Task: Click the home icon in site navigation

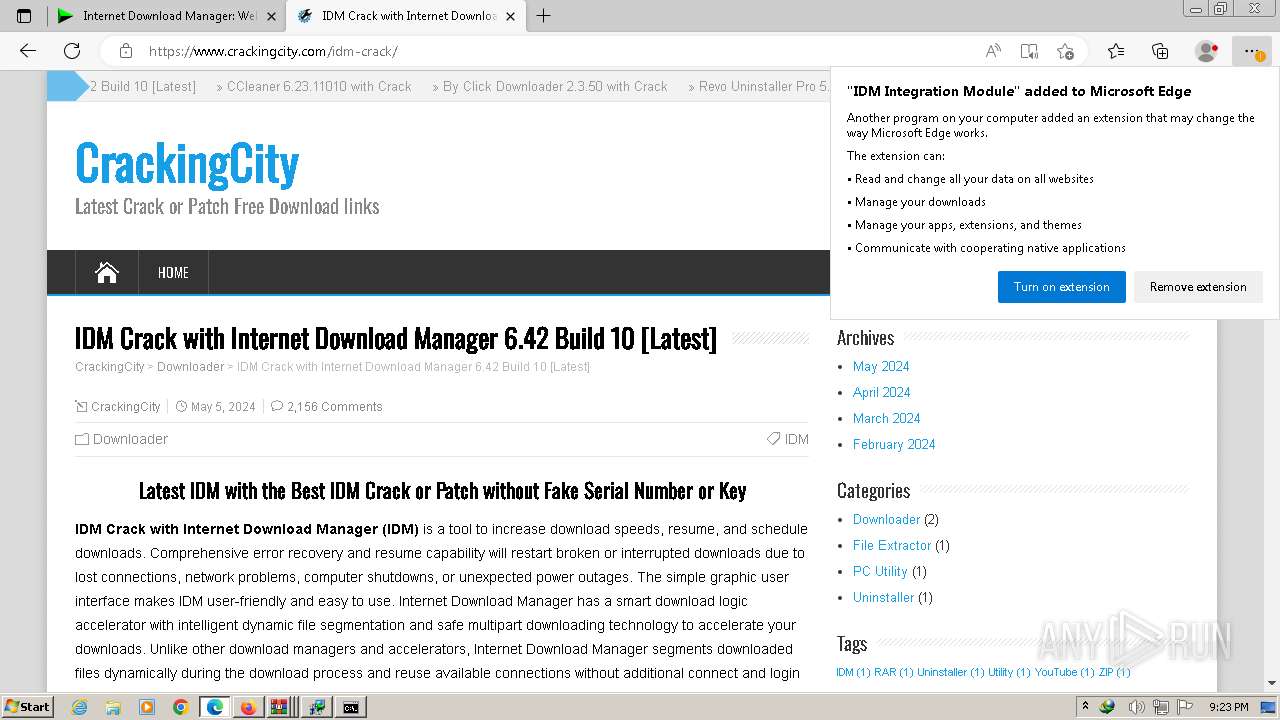Action: (x=107, y=272)
